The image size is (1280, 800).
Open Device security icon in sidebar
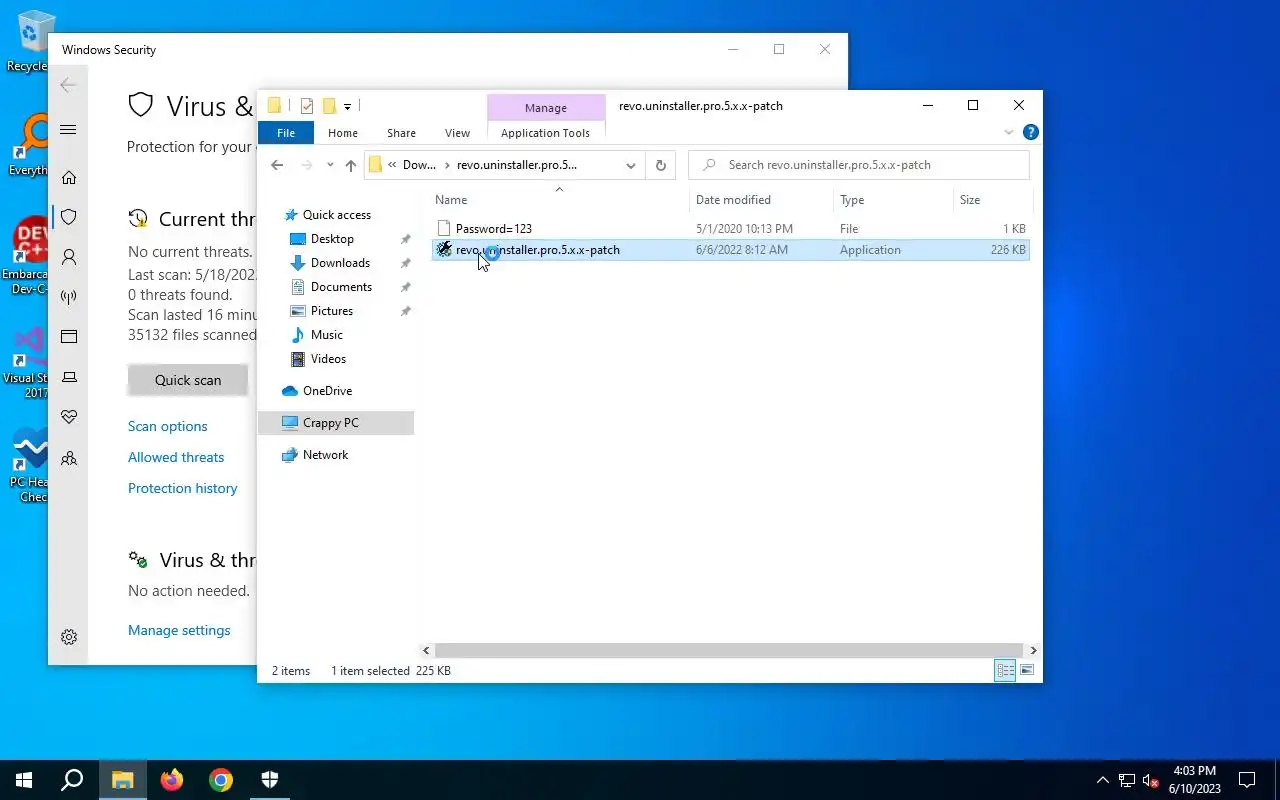pos(69,377)
